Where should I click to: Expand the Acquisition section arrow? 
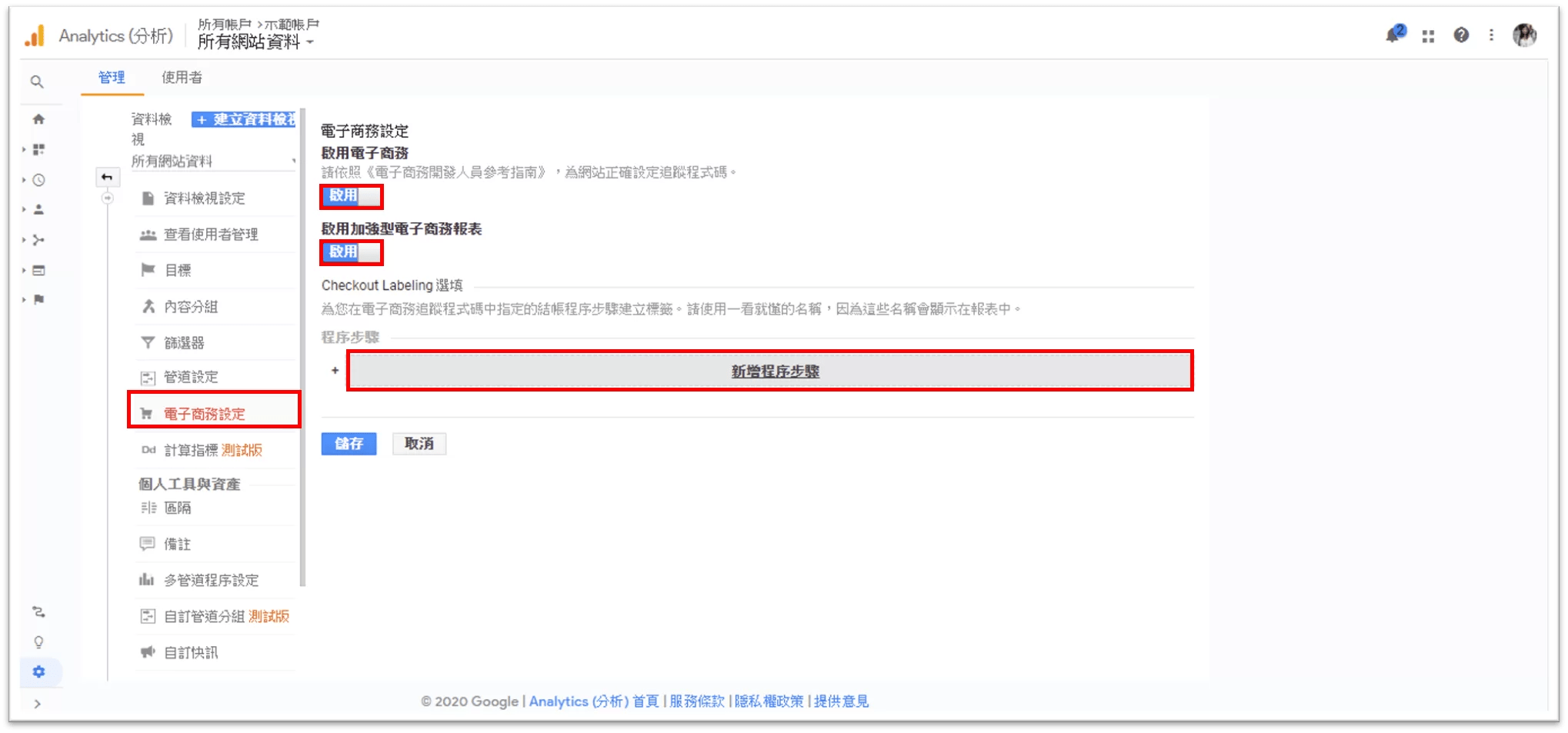click(24, 240)
